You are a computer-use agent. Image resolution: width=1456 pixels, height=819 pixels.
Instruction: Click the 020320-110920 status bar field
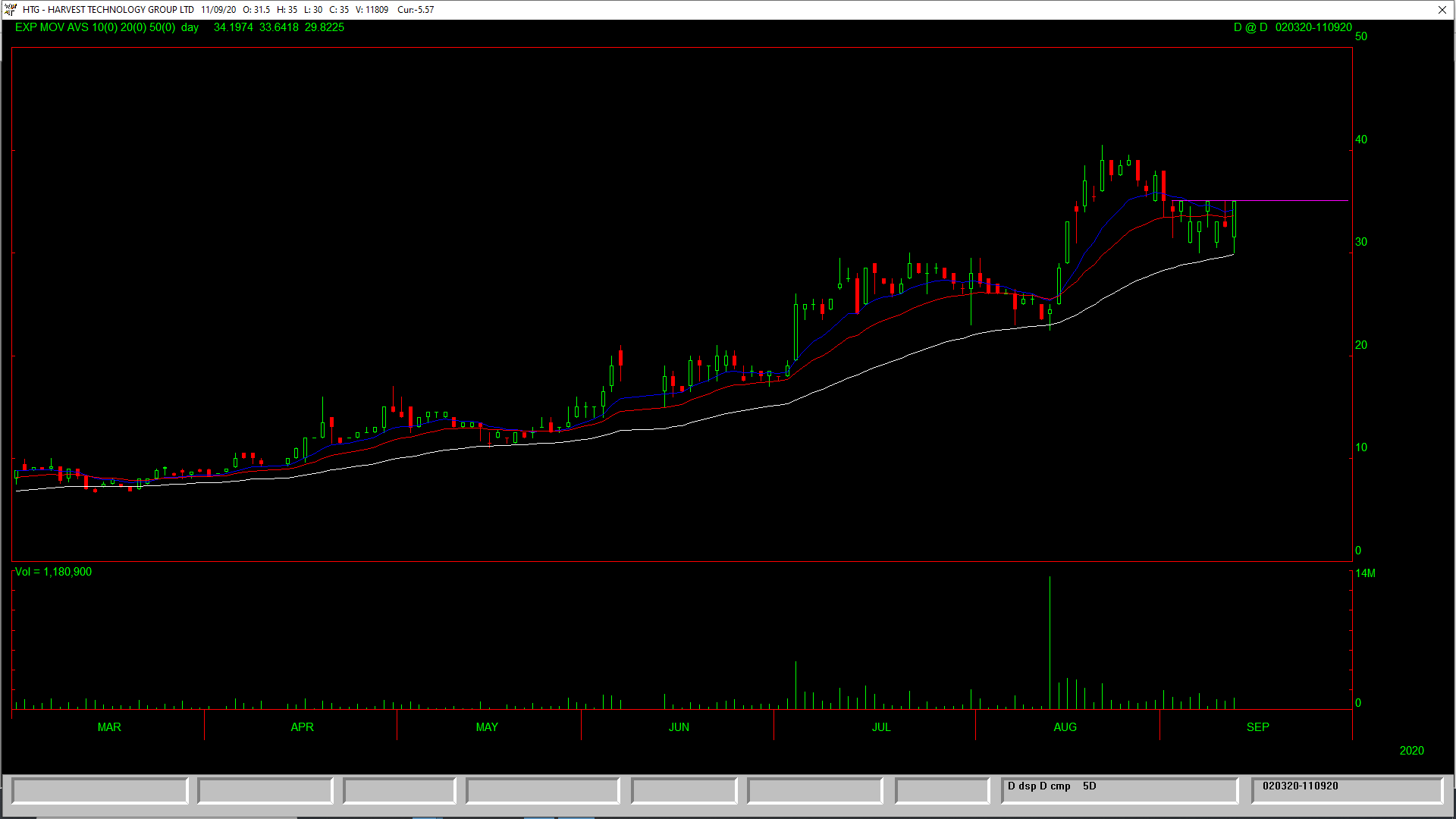click(1347, 790)
